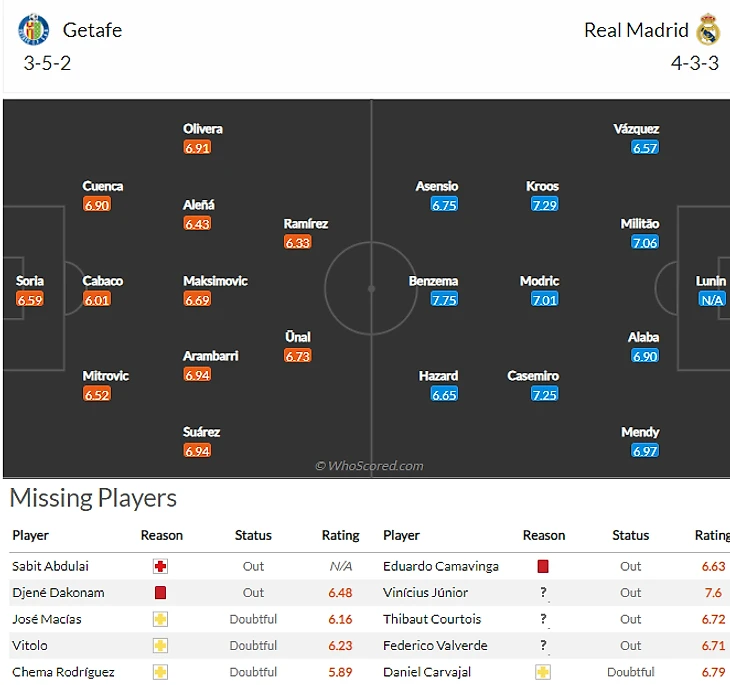The height and width of the screenshot is (685, 730).
Task: Select player Ünal on the pitch
Action: [297, 337]
